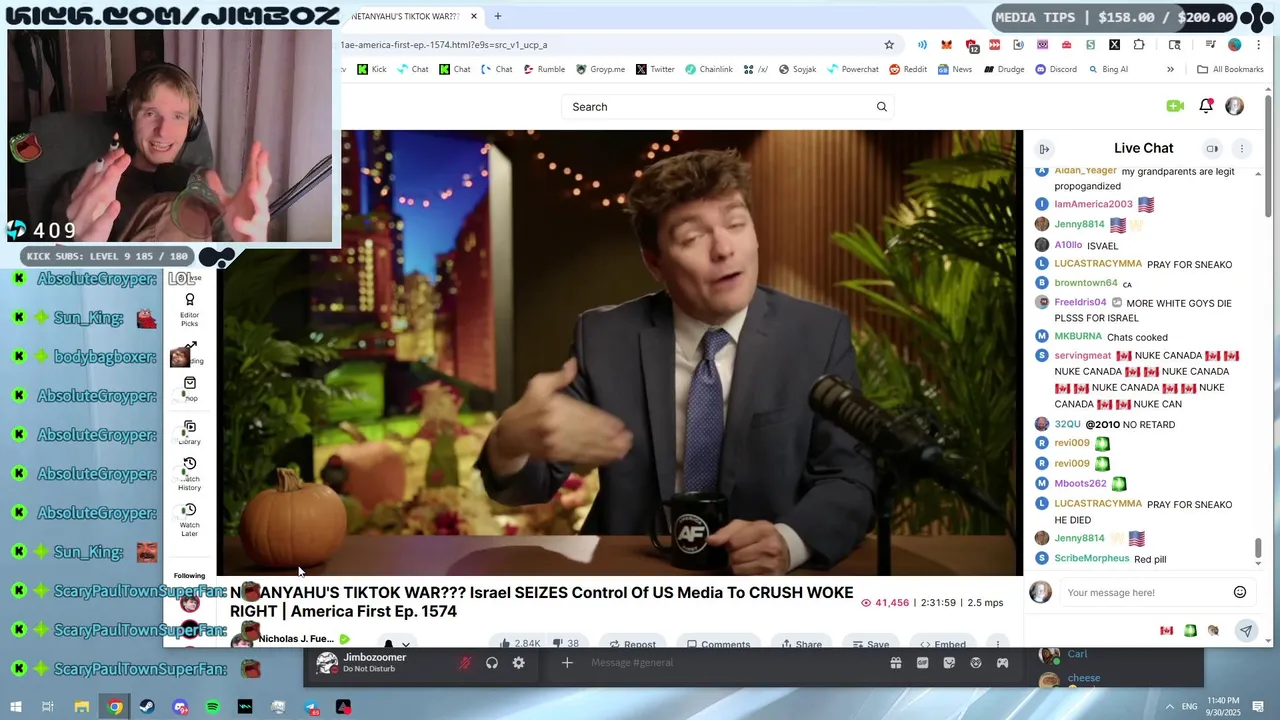The image size is (1280, 720).
Task: Open the Chrome three-dot menu
Action: [x=1259, y=45]
